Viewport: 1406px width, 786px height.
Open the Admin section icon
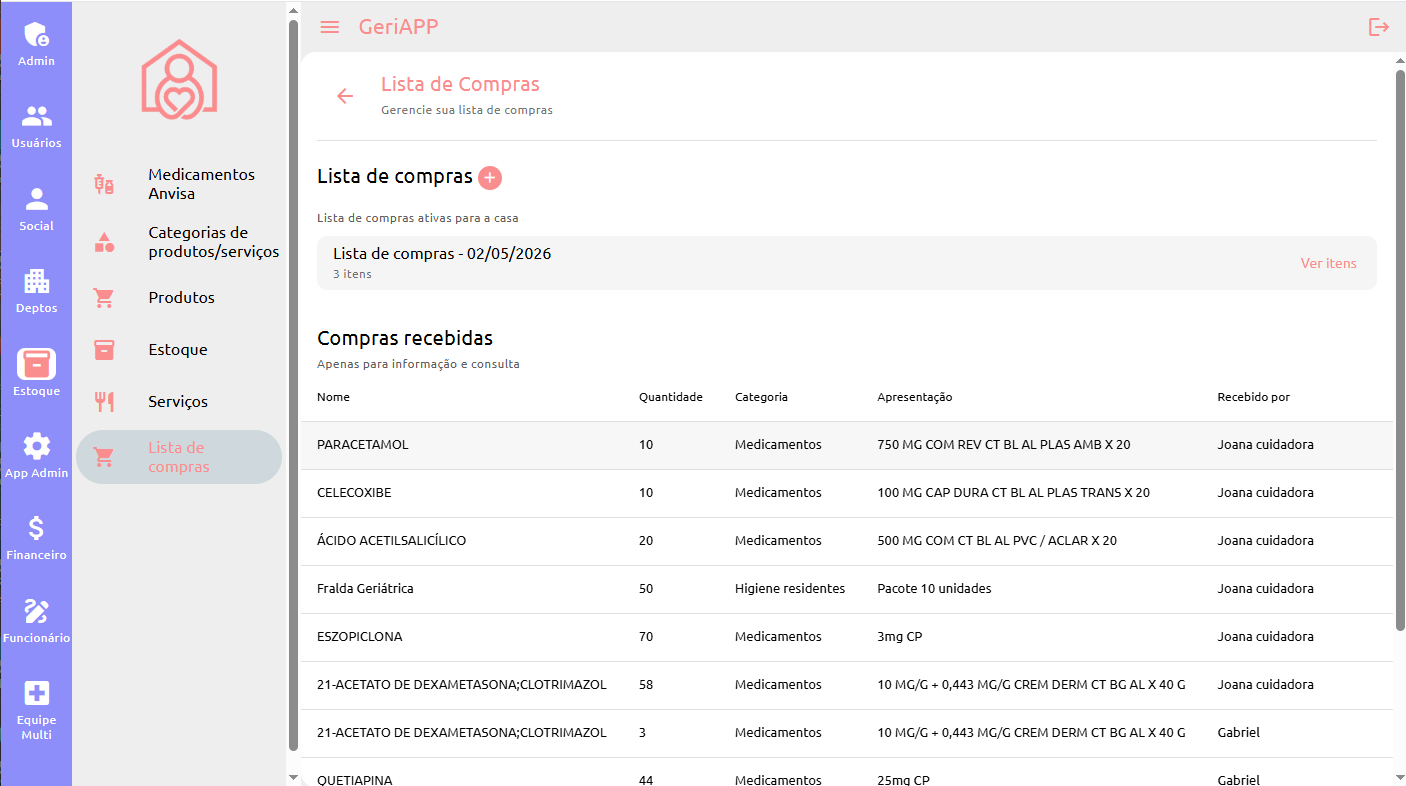click(x=36, y=35)
